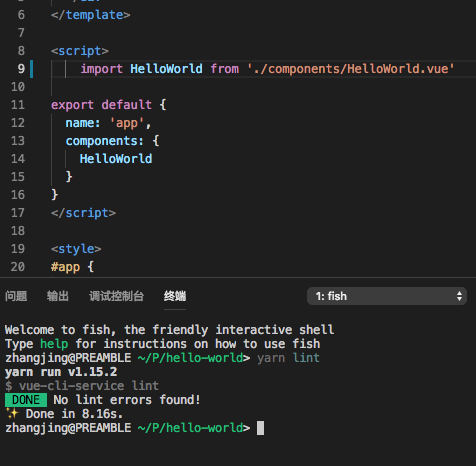Click the #app selector on line 20
This screenshot has height=466, width=476.
[65, 267]
